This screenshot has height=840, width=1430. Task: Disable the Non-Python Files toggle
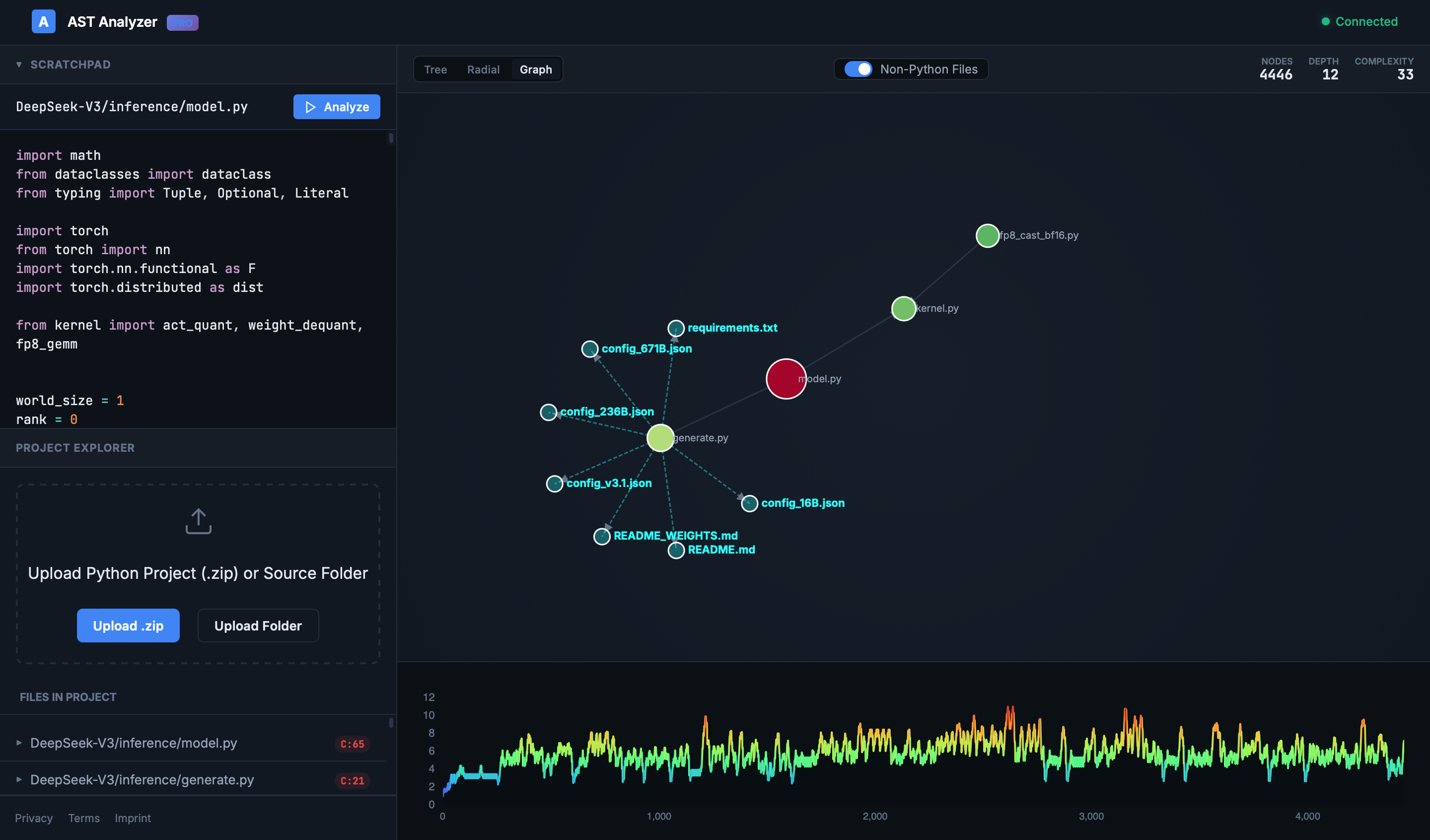[858, 69]
